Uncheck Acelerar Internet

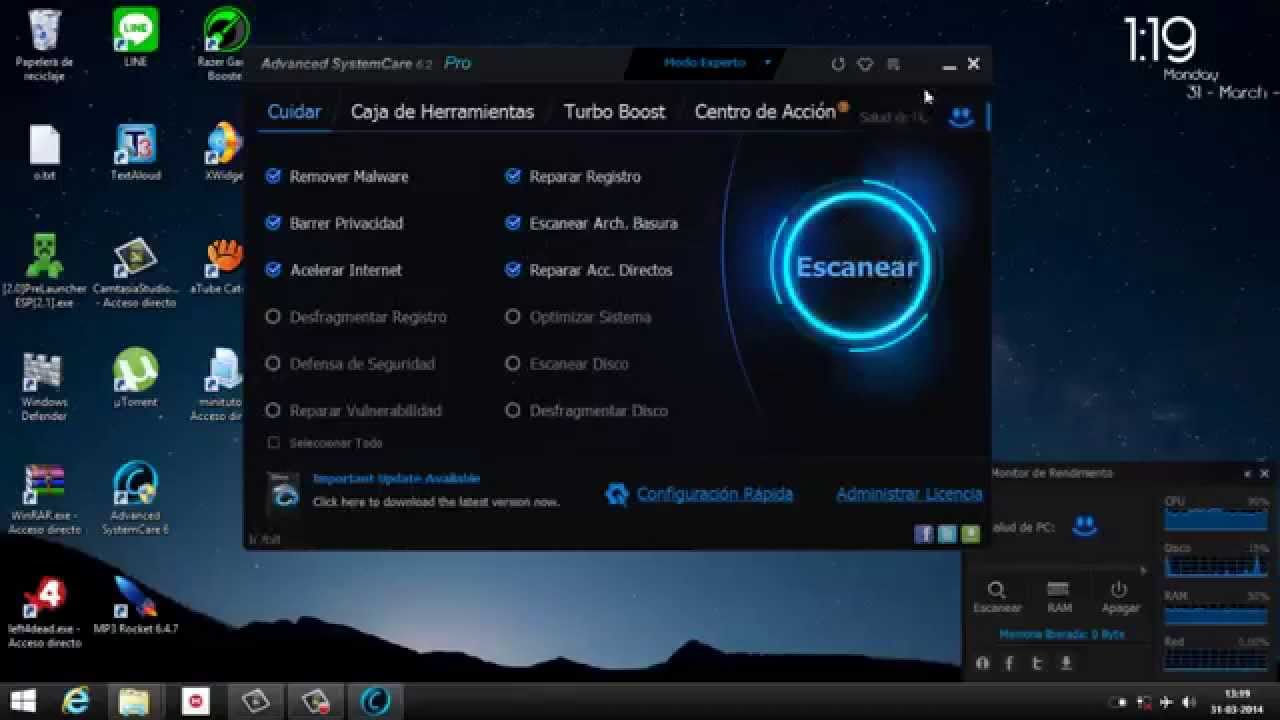tap(273, 270)
